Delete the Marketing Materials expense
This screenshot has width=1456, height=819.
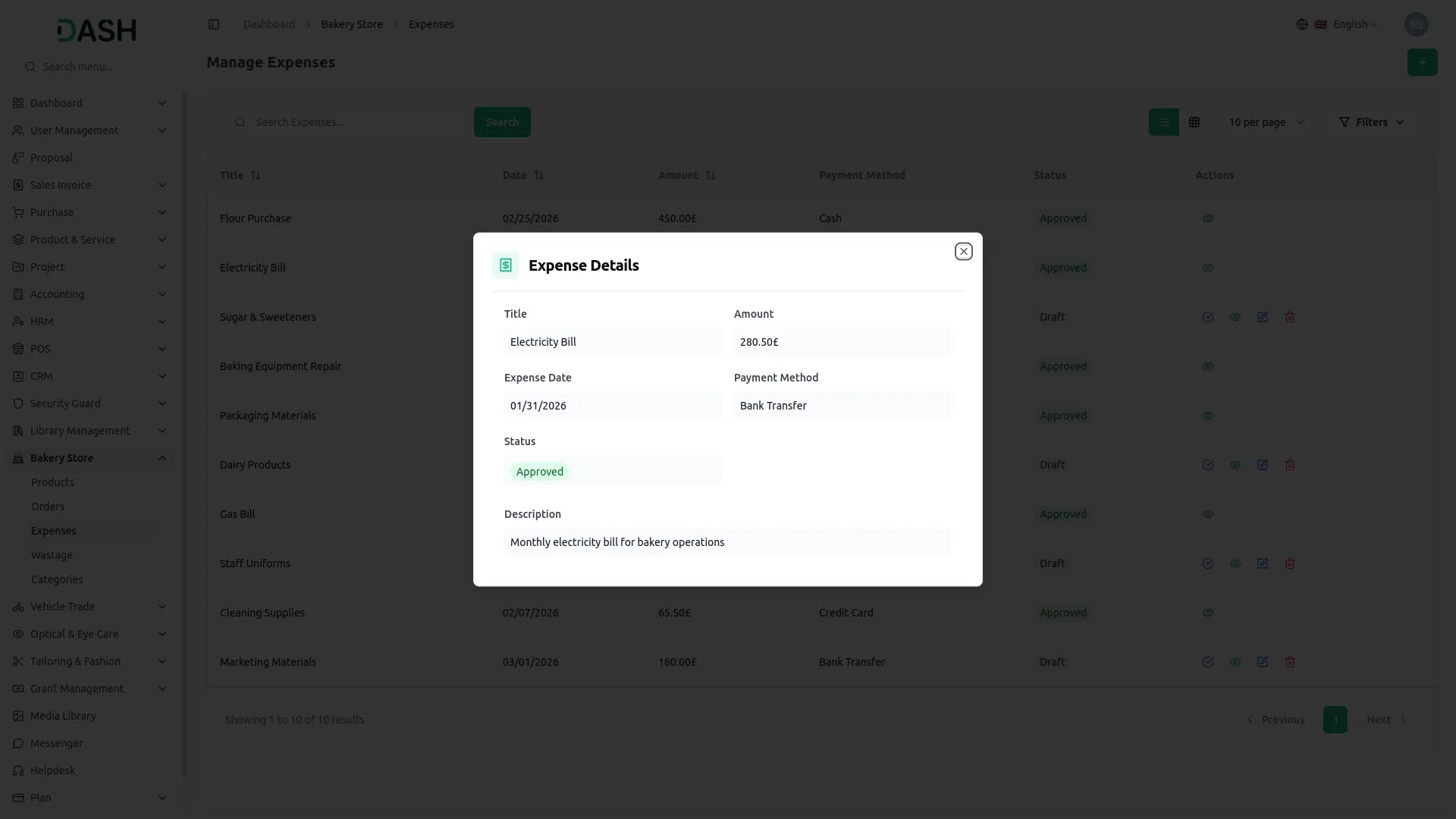click(x=1289, y=662)
